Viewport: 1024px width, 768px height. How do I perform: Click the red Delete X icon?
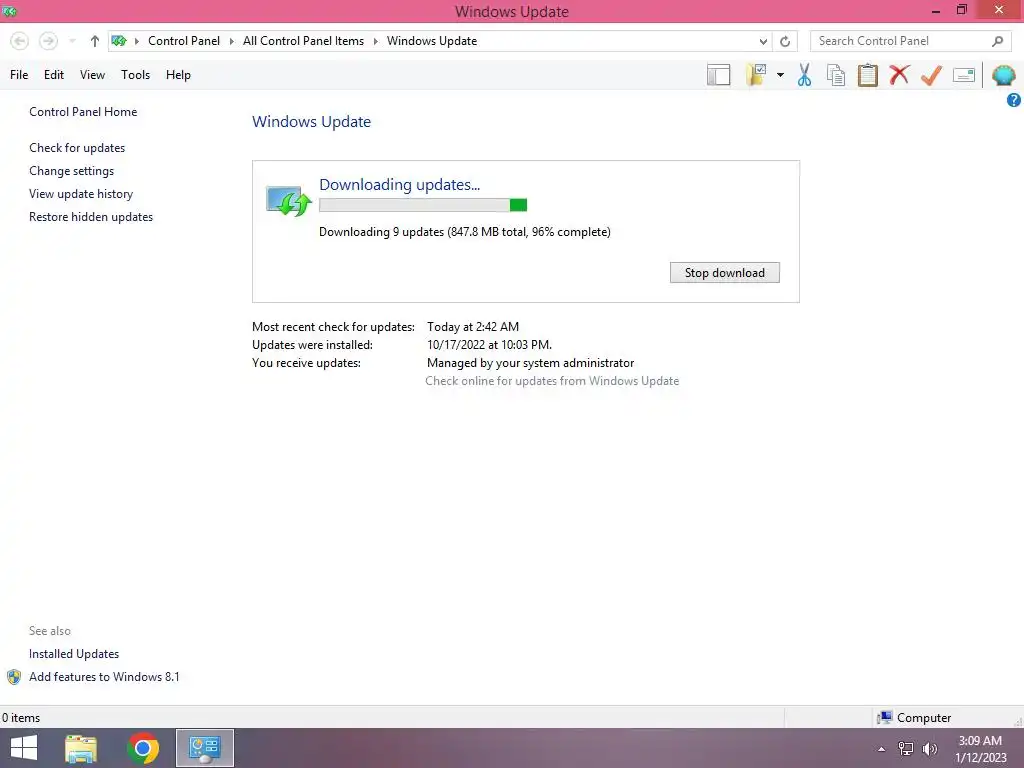tap(899, 75)
